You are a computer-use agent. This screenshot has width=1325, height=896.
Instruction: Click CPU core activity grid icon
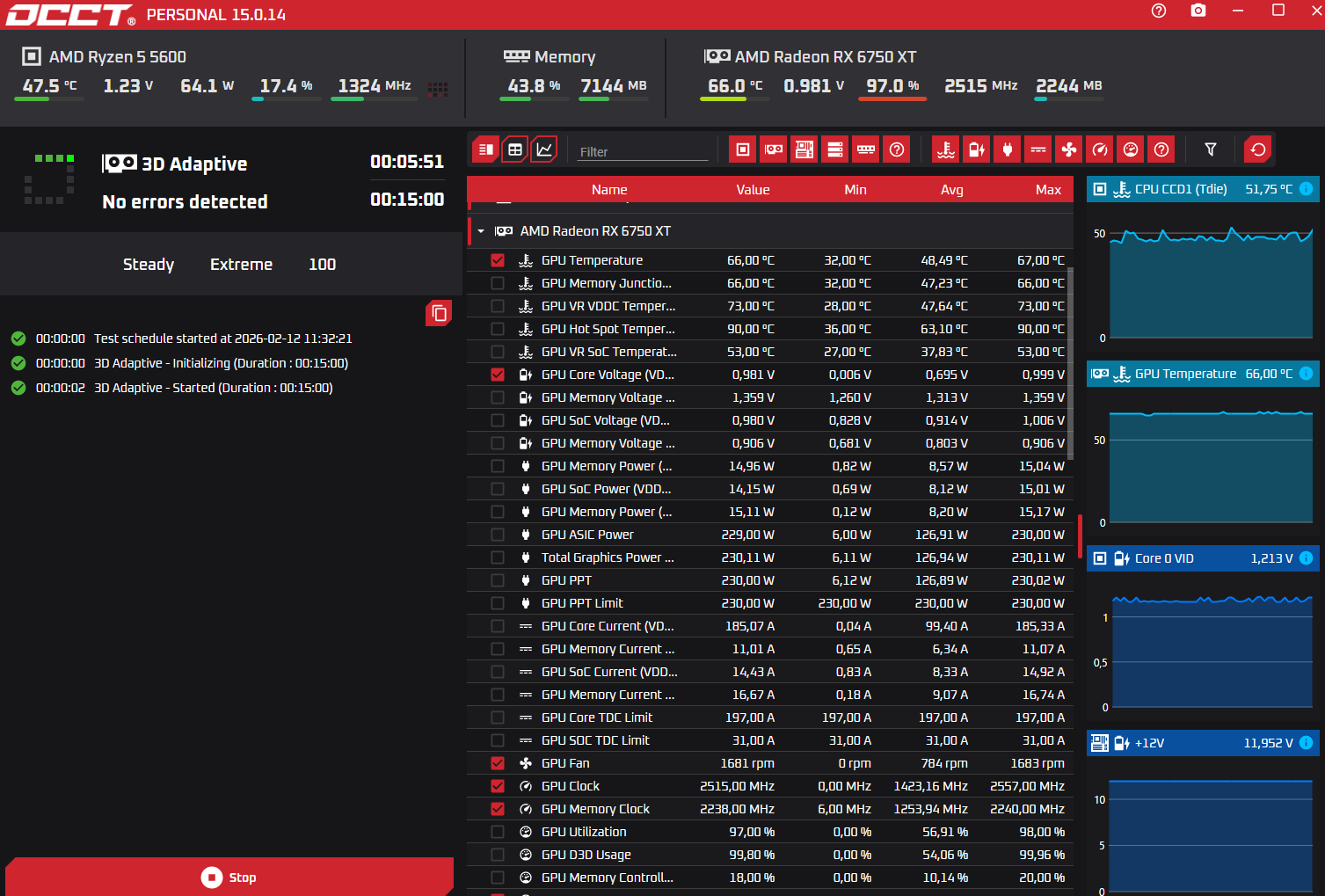[x=438, y=88]
